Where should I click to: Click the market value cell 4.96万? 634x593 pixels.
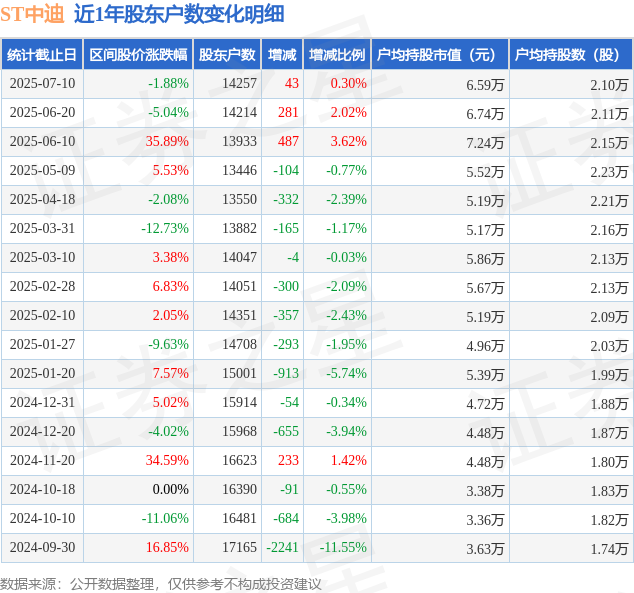pos(485,346)
